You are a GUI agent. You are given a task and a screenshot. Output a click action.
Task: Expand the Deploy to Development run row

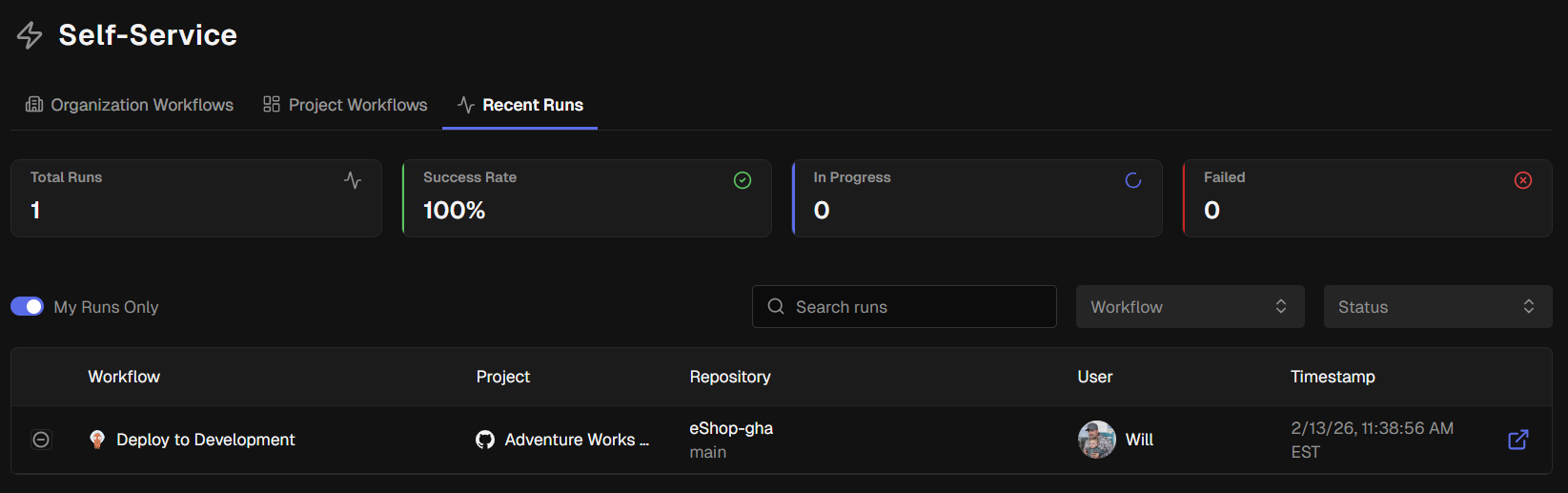(x=41, y=440)
